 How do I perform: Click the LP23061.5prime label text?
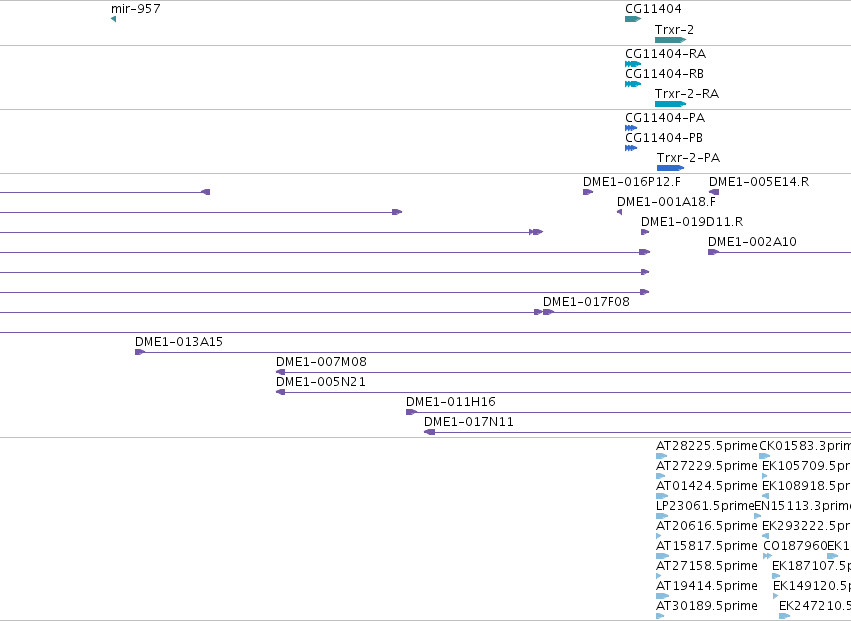click(x=705, y=506)
